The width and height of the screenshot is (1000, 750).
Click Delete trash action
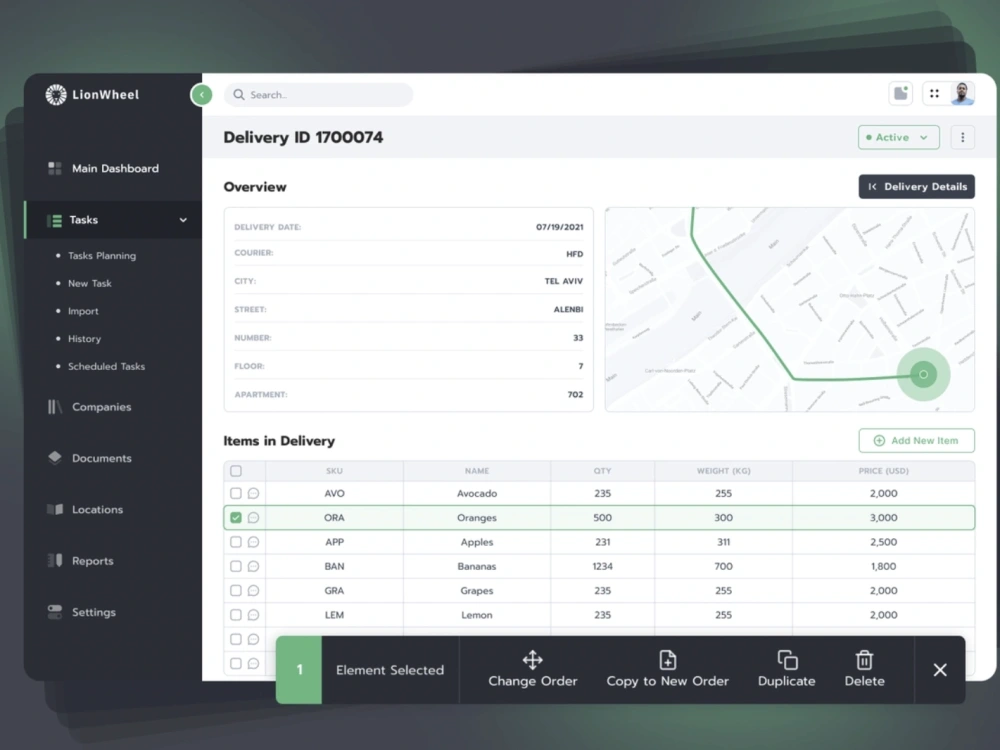864,670
